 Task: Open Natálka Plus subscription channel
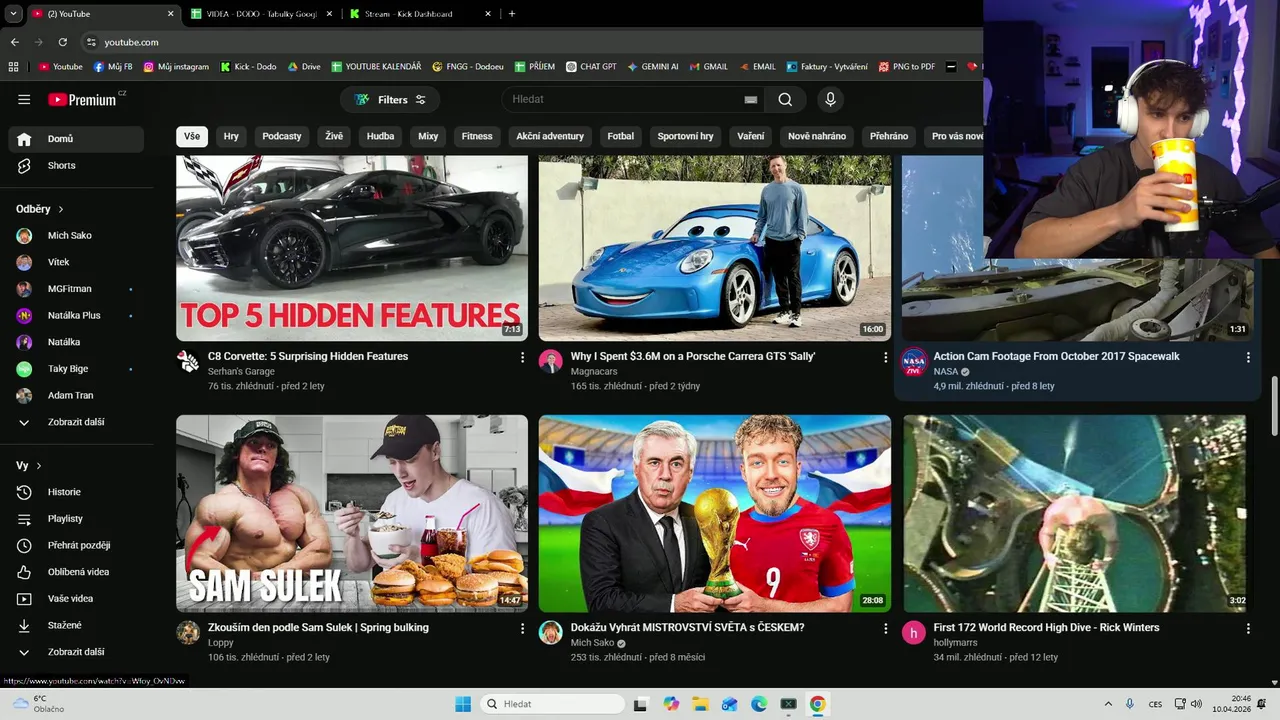76,316
